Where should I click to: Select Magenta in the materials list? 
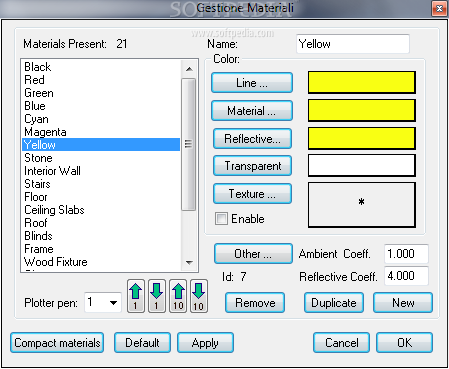pos(101,132)
